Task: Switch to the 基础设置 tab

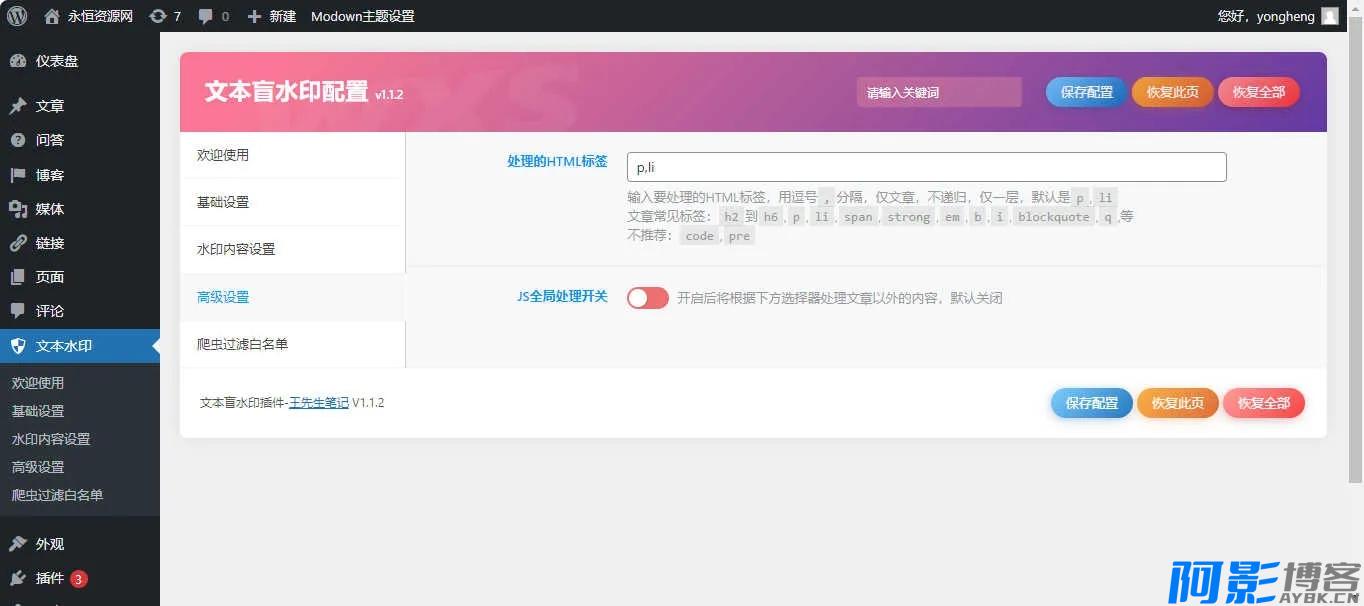Action: (x=223, y=202)
